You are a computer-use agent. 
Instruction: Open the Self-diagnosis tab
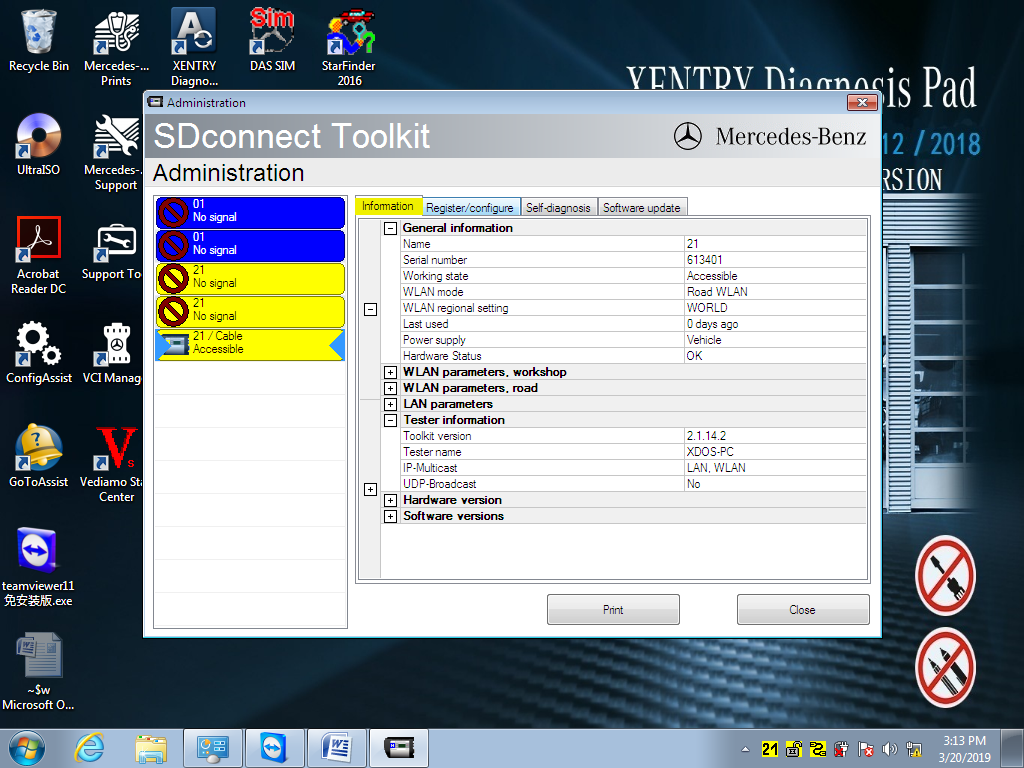(558, 208)
